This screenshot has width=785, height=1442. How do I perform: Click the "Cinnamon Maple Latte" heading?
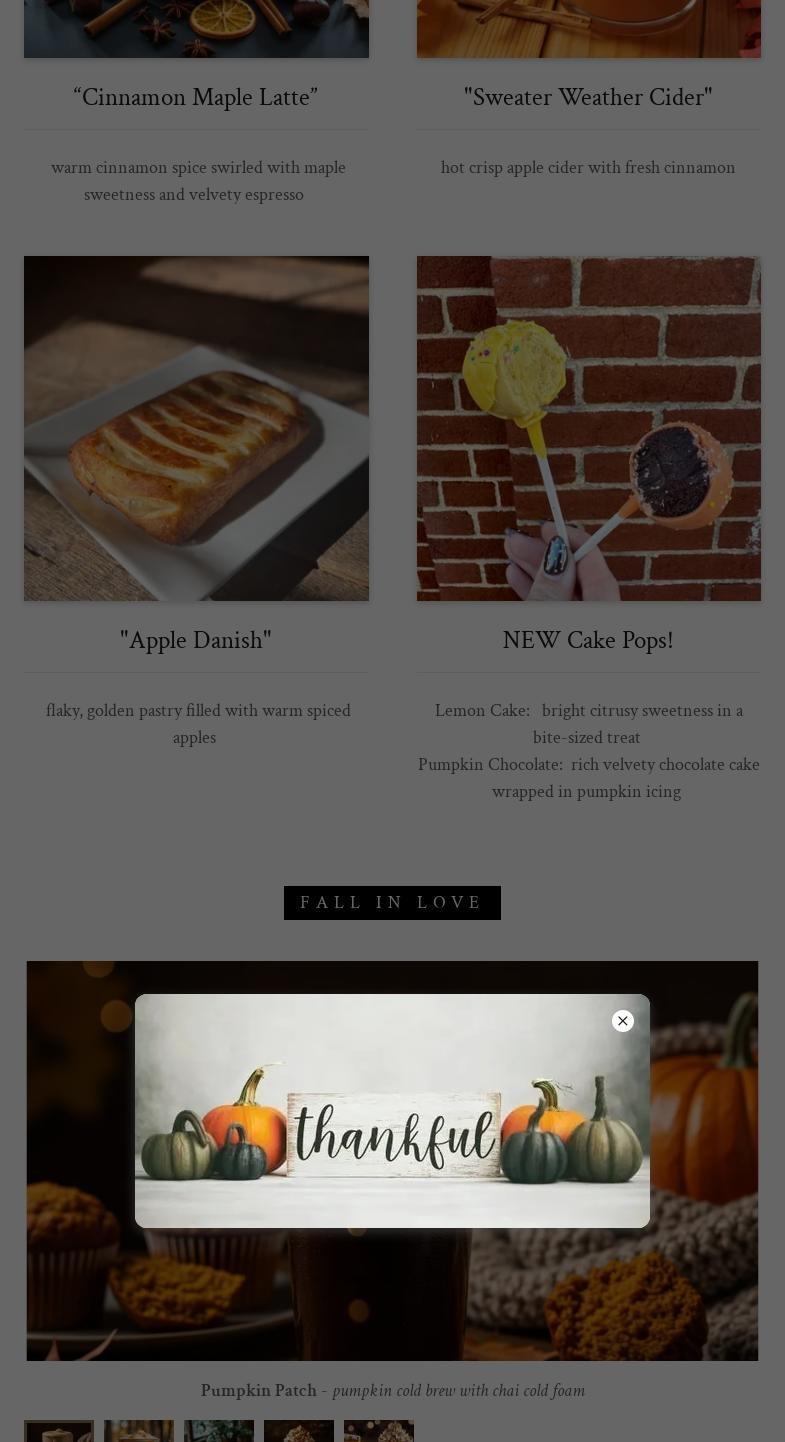tap(196, 97)
